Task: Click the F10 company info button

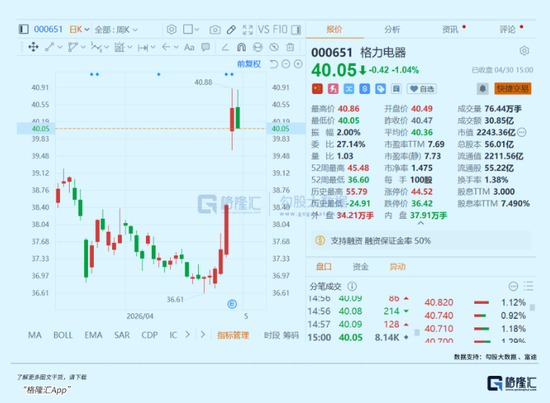Action: coord(280,29)
